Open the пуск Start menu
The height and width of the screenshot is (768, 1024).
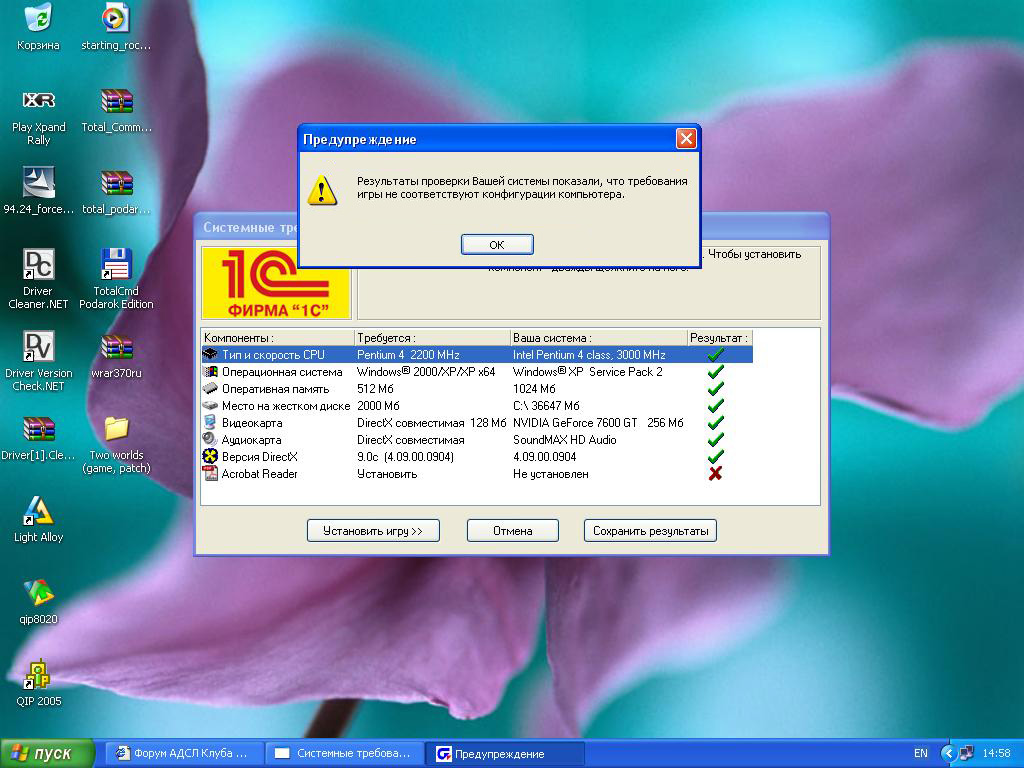pyautogui.click(x=47, y=754)
